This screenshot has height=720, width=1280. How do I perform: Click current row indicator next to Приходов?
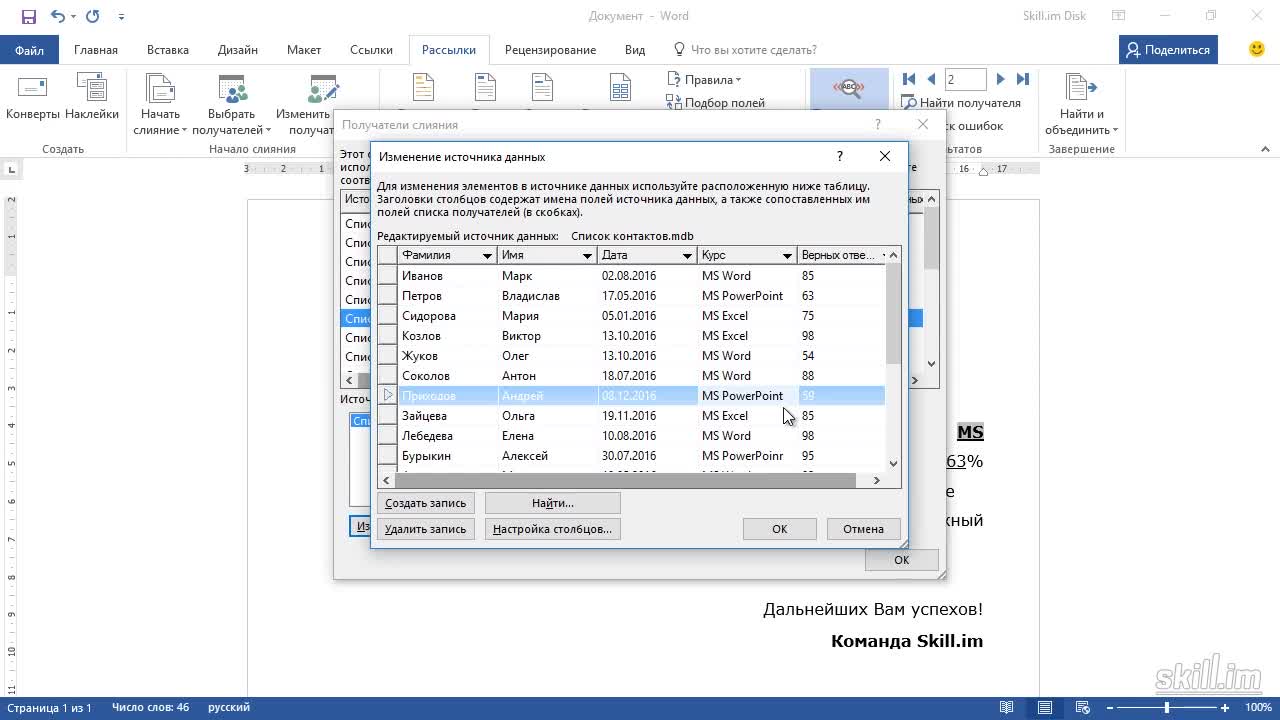[x=388, y=395]
